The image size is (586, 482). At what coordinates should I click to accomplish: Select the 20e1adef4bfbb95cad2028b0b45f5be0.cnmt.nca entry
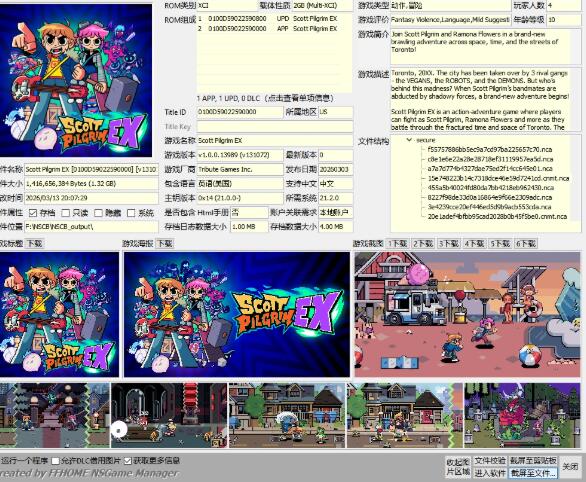tap(497, 216)
